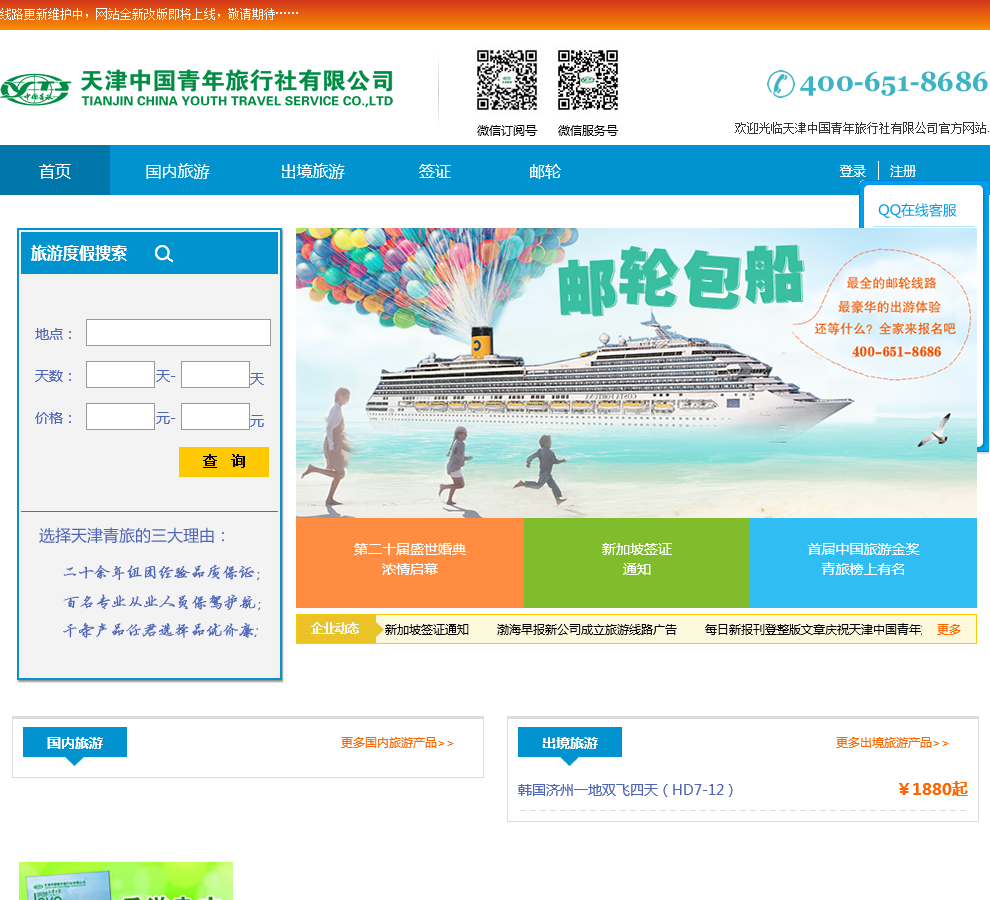Click the WeChat service account QR code

587,80
